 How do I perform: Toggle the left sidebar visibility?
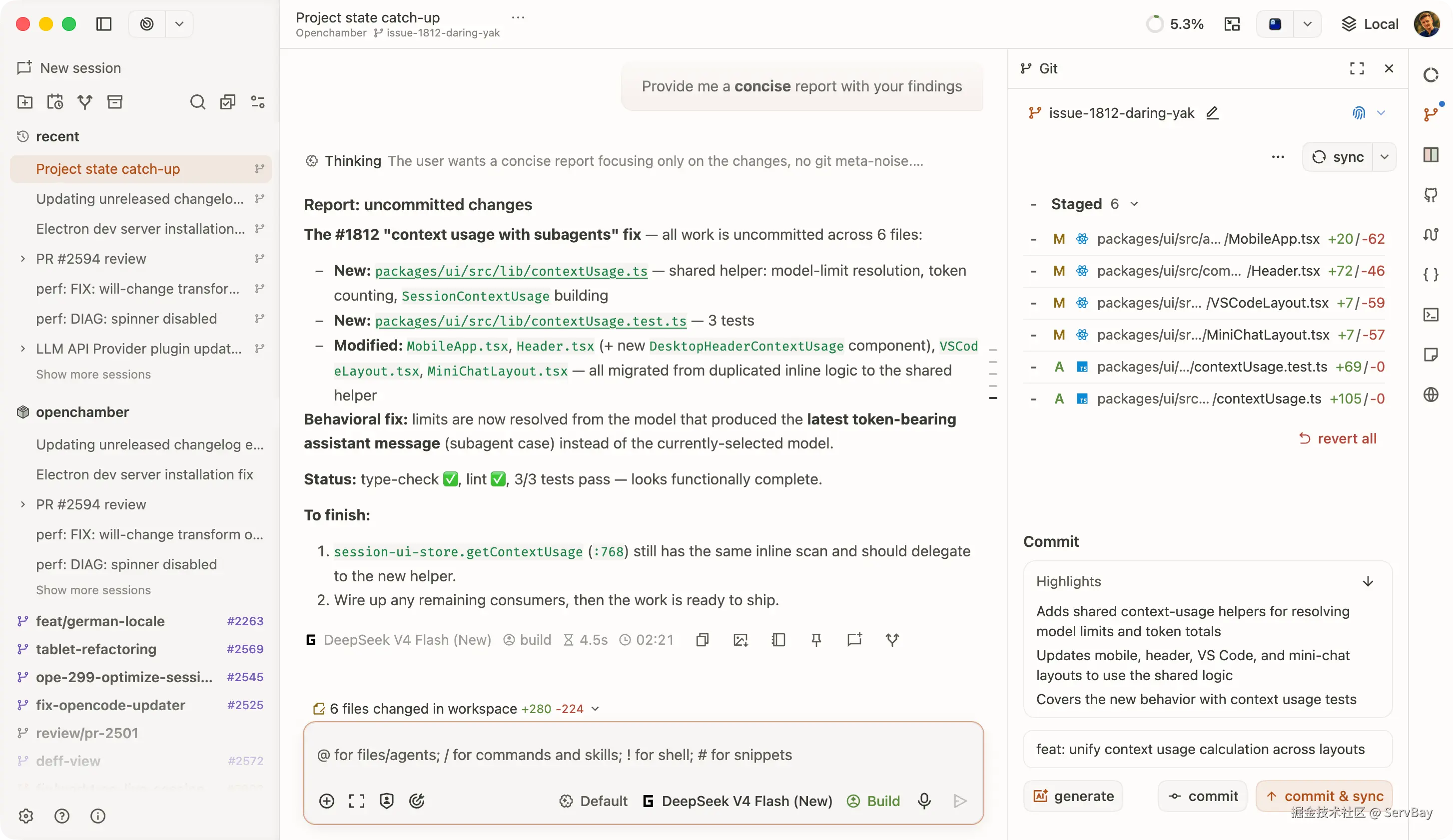click(104, 23)
